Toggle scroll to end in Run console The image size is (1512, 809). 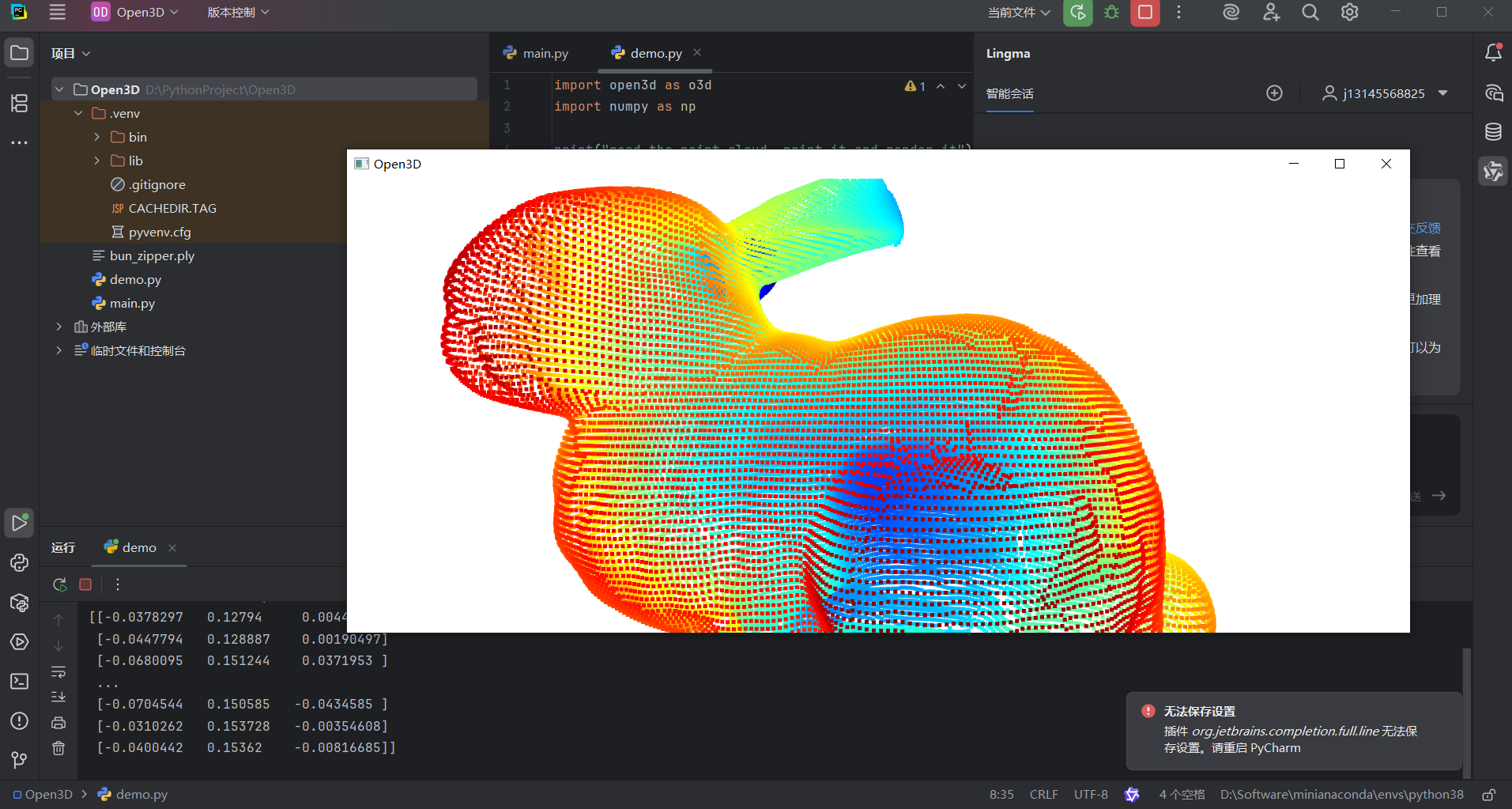[58, 697]
